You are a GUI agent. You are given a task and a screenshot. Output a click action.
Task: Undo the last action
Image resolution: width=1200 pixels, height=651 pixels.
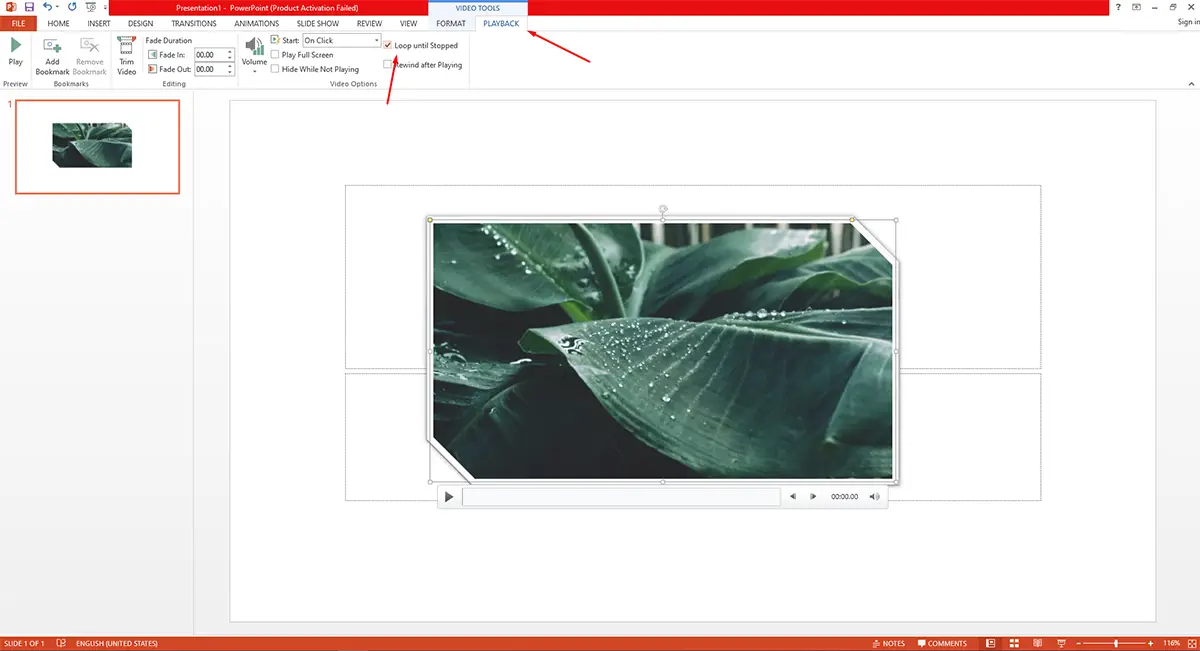47,7
